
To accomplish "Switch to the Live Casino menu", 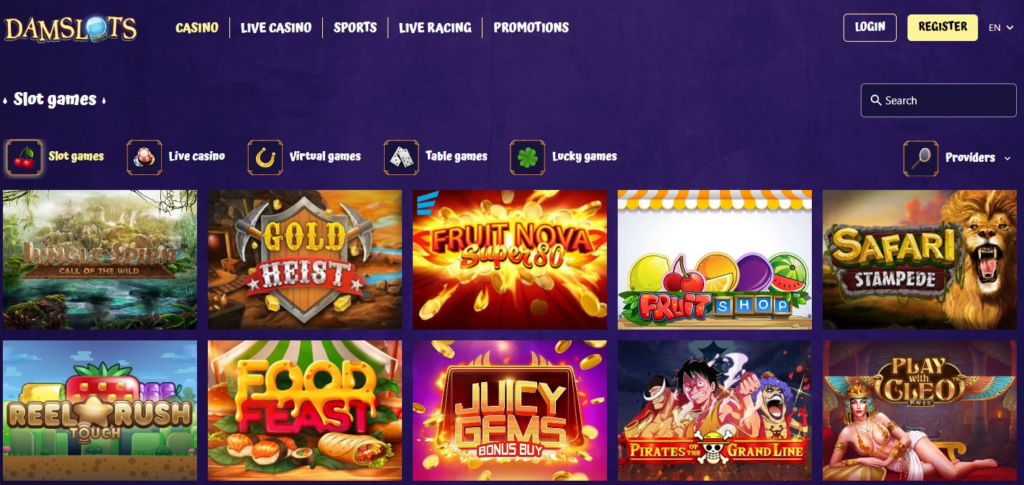I will tap(276, 27).
